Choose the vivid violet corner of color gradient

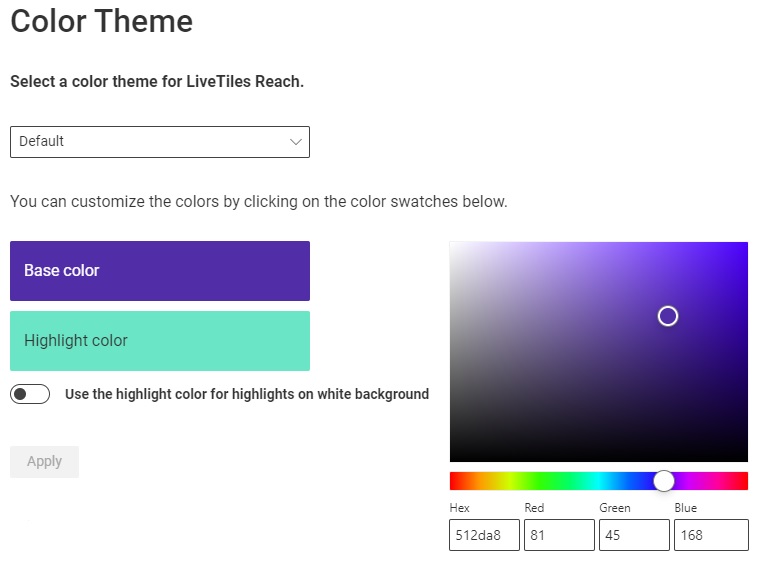click(743, 247)
